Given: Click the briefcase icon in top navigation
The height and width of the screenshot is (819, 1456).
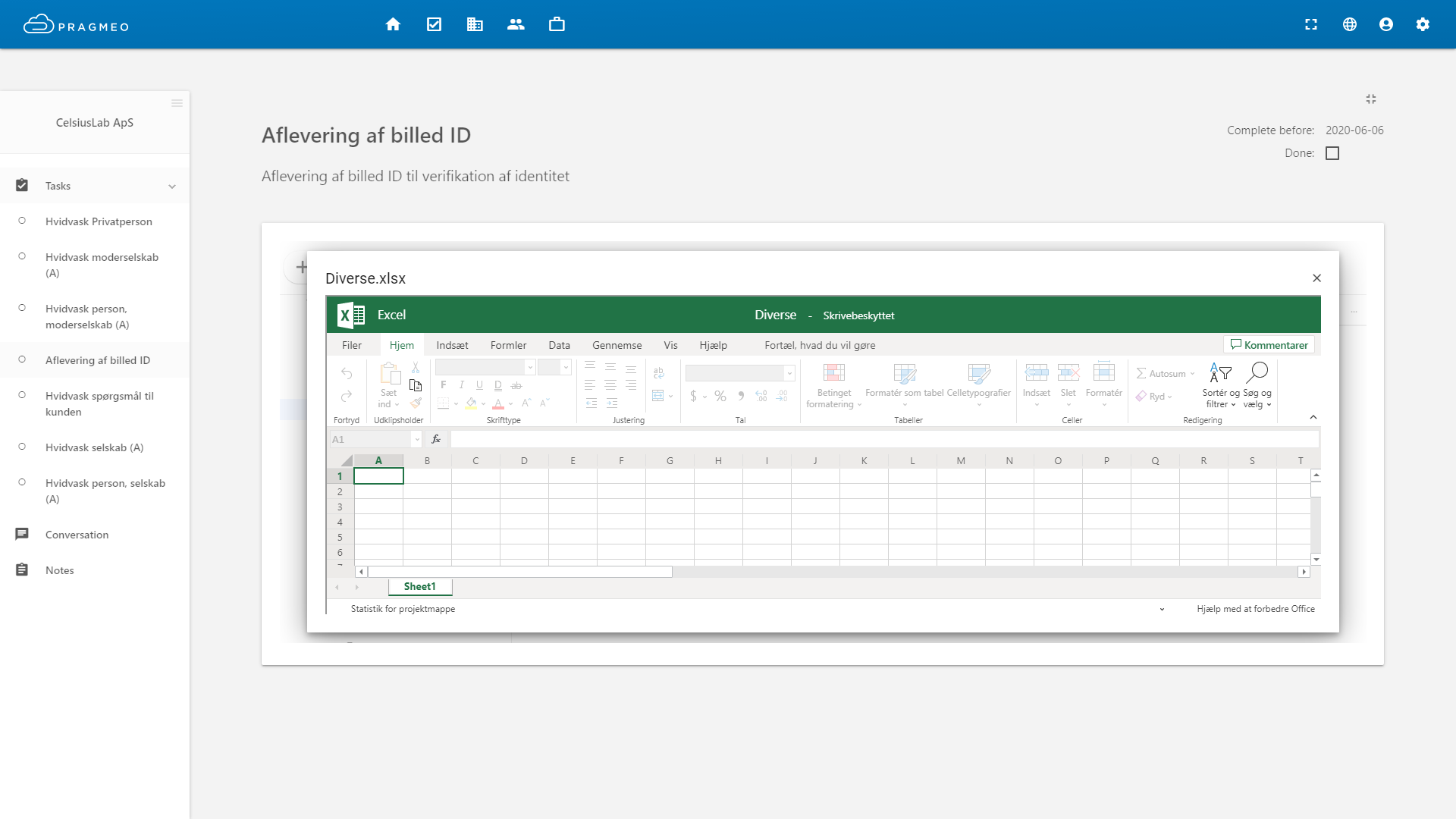Looking at the screenshot, I should [557, 24].
